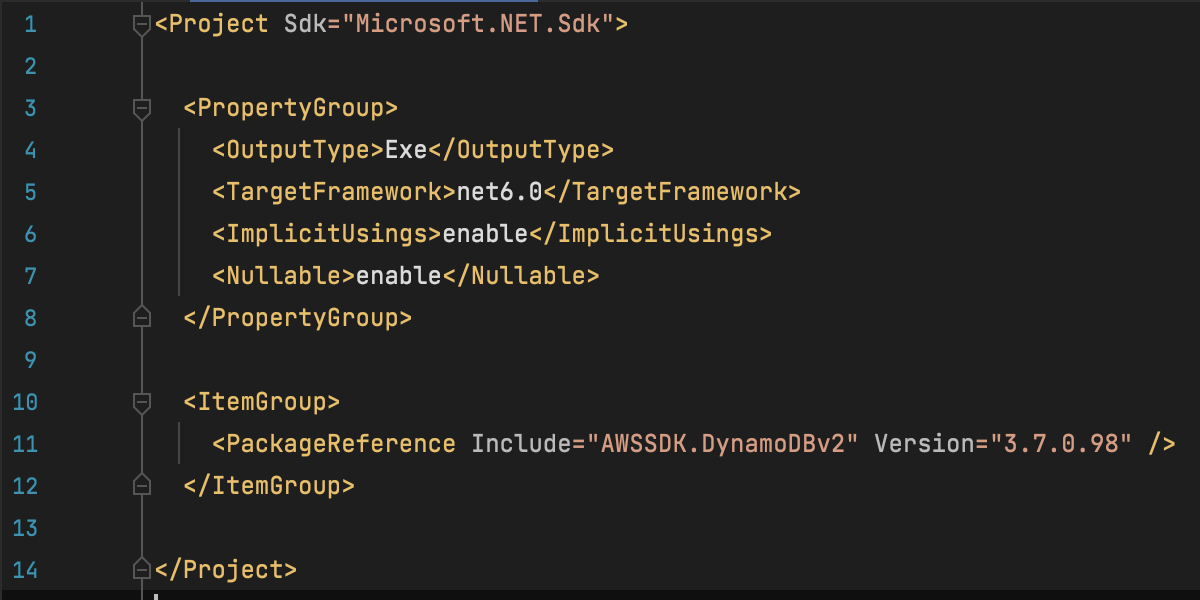Click the closing PropertyGroup tag text
Image resolution: width=1200 pixels, height=600 pixels.
point(298,318)
